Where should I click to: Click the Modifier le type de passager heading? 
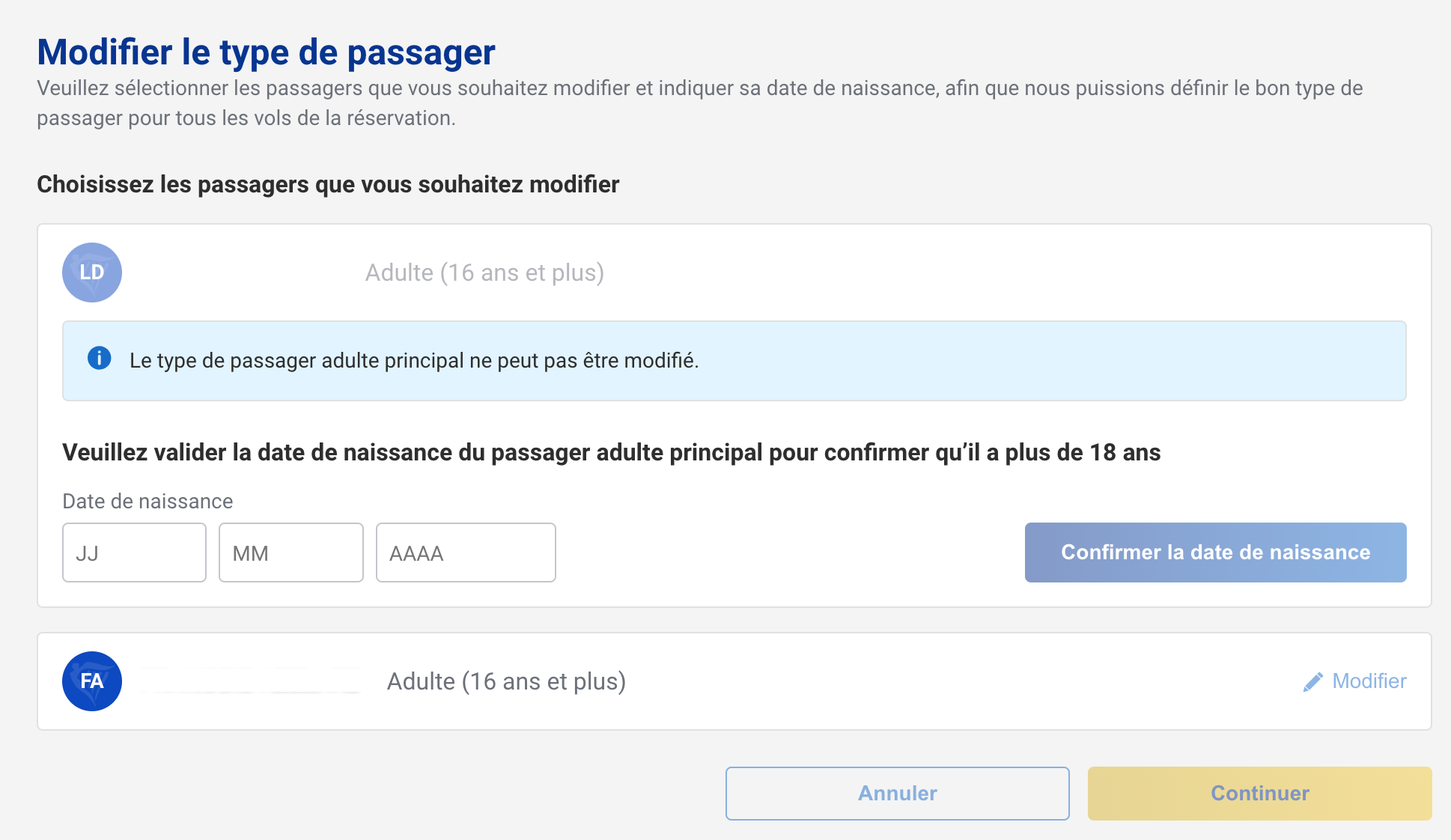[x=266, y=52]
